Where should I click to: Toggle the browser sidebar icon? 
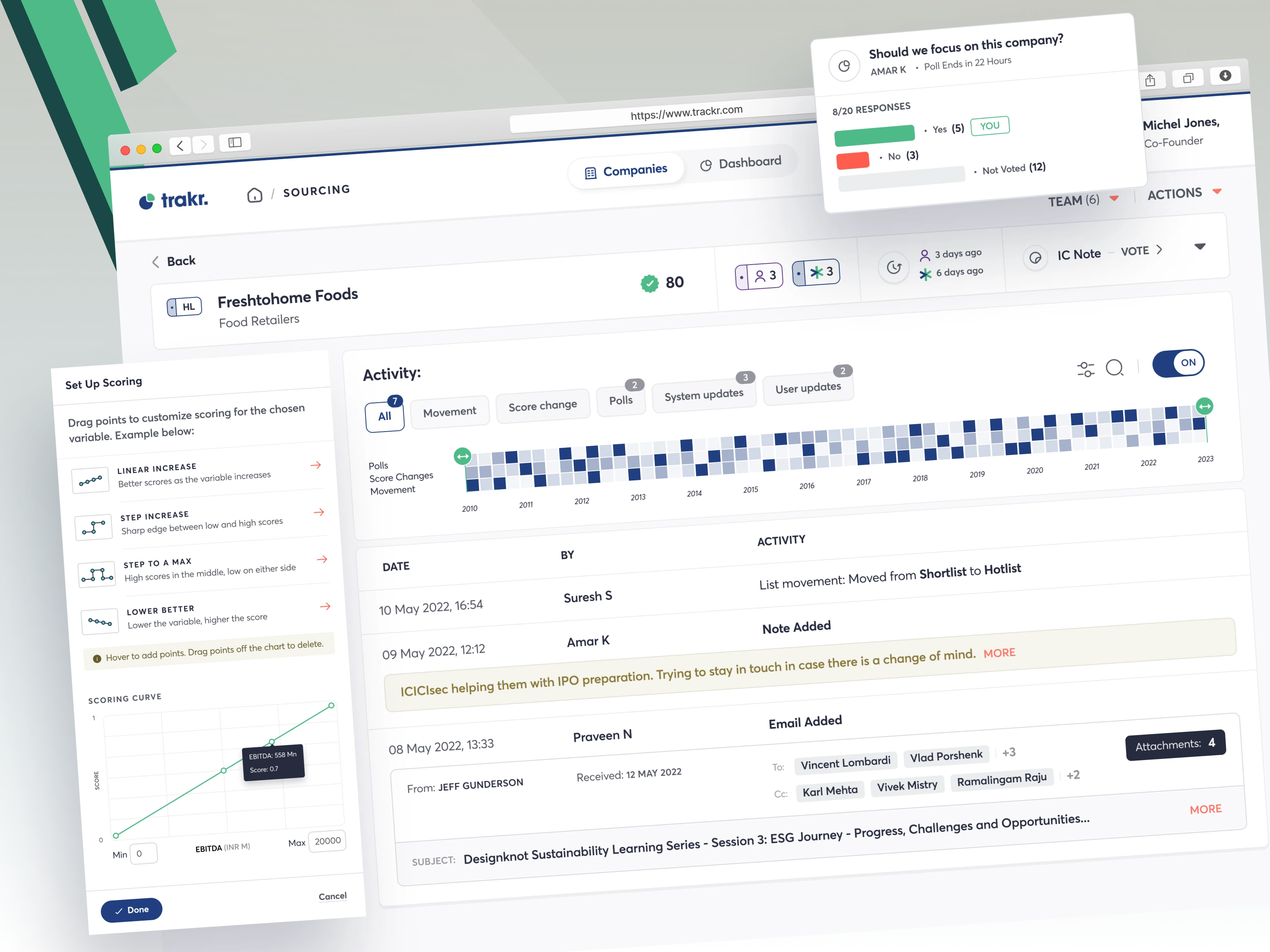coord(235,142)
